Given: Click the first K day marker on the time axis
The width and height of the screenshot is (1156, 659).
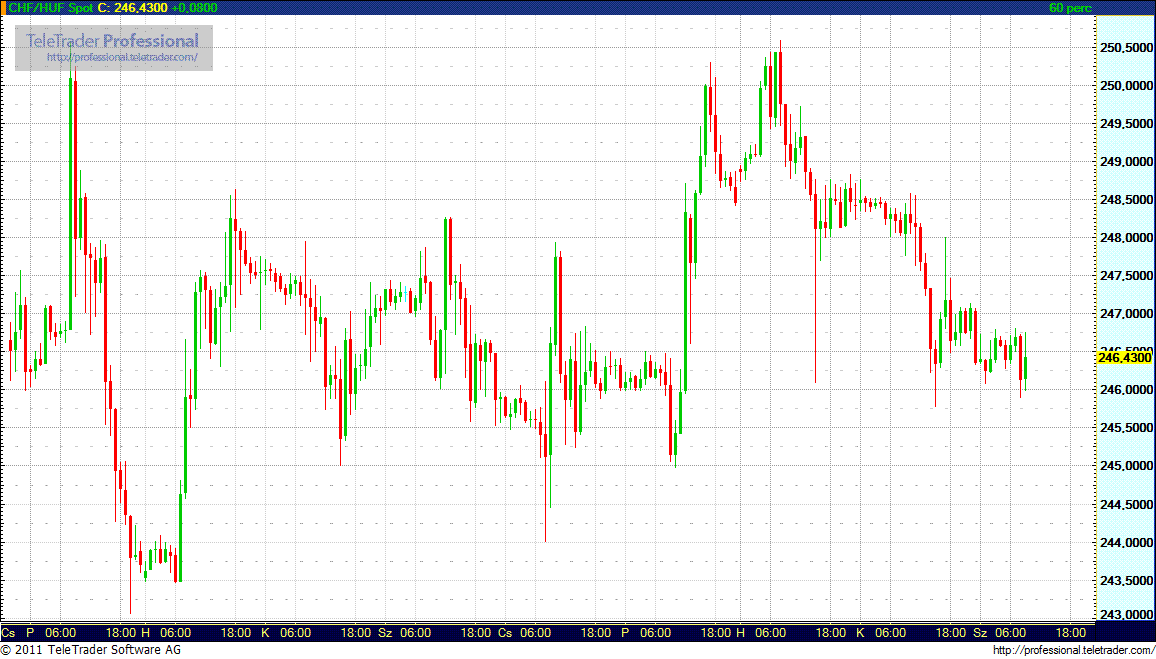Looking at the screenshot, I should [265, 633].
